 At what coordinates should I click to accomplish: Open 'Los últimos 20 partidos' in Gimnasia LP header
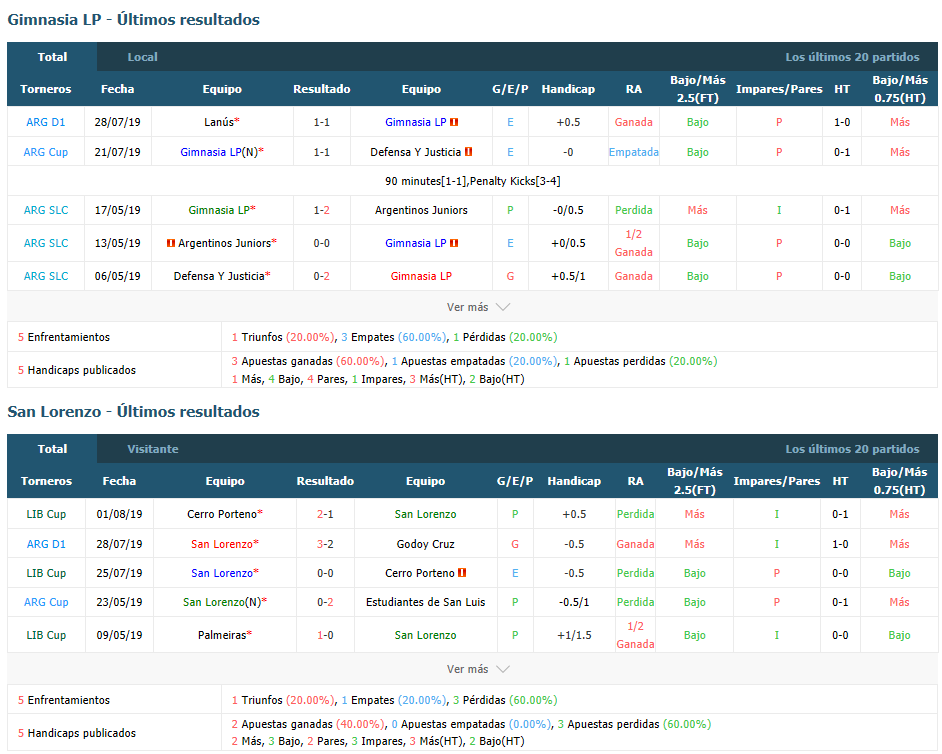[852, 57]
